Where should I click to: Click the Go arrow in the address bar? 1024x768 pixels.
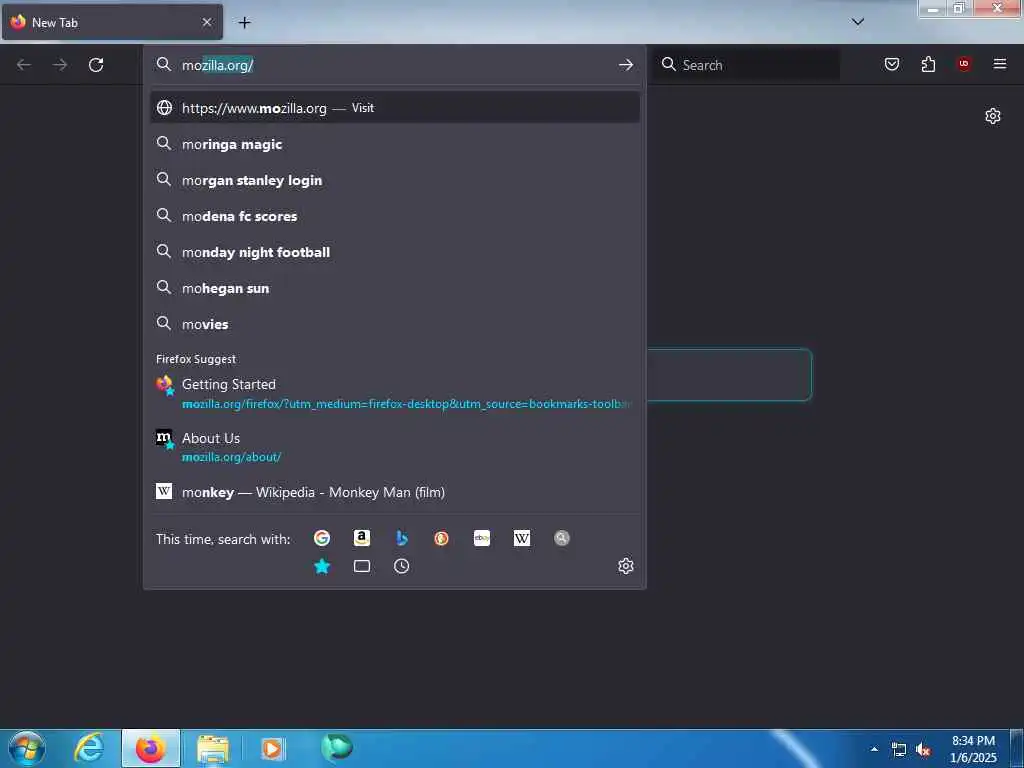(x=626, y=65)
